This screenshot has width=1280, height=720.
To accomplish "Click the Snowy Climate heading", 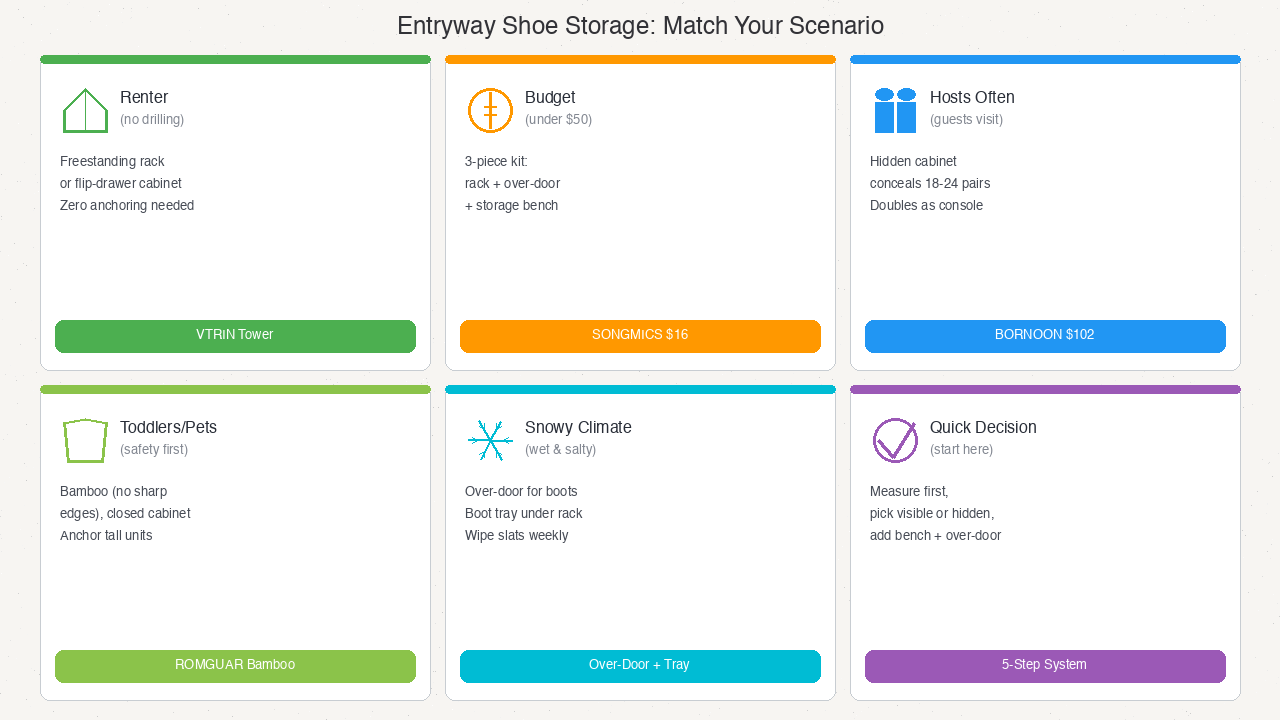I will point(578,427).
